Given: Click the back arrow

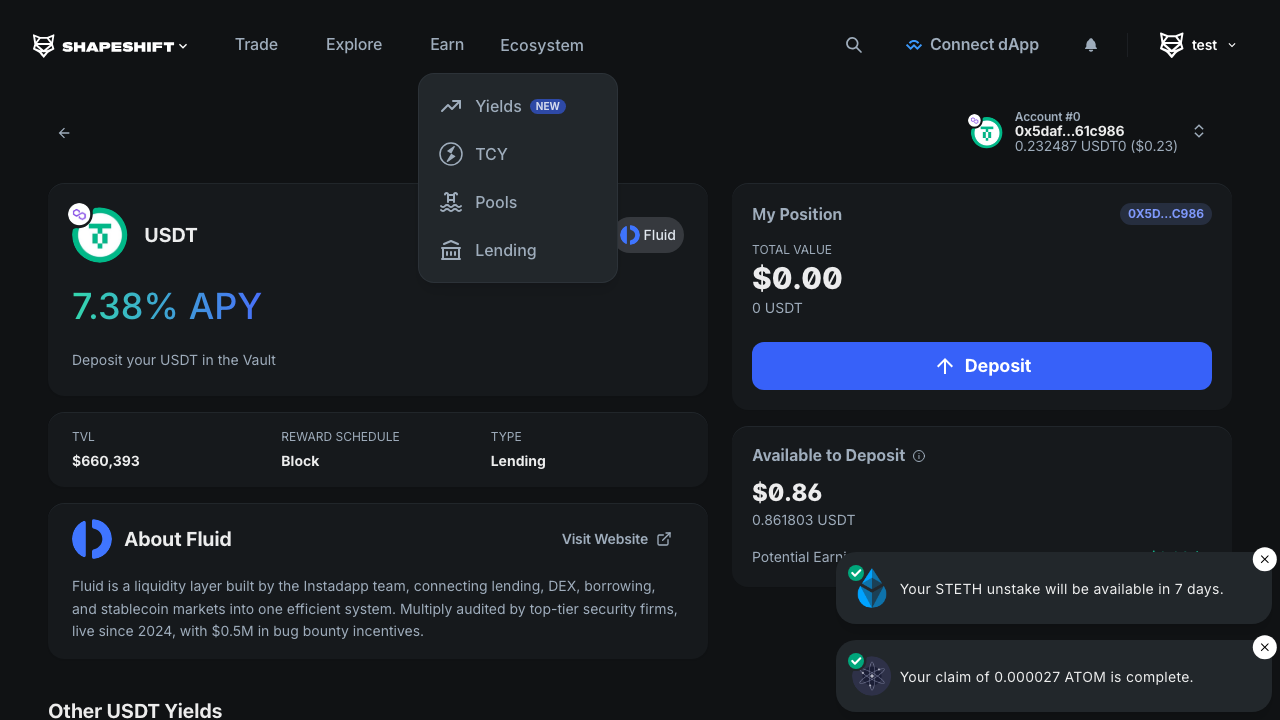Looking at the screenshot, I should tap(64, 132).
